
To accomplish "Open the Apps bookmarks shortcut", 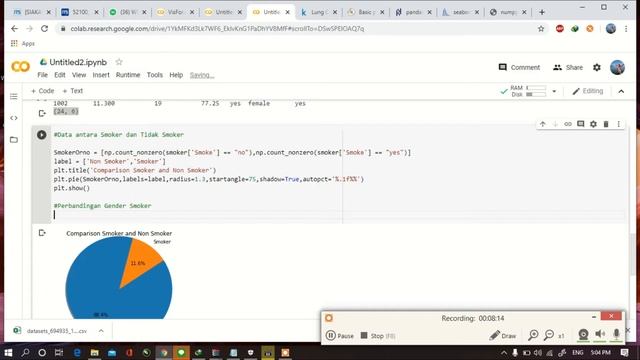I will tap(23, 43).
